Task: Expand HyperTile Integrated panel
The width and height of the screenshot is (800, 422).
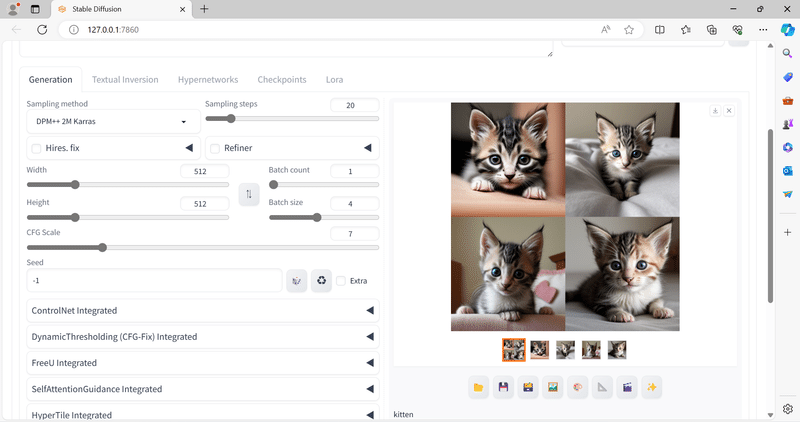Action: [x=203, y=413]
